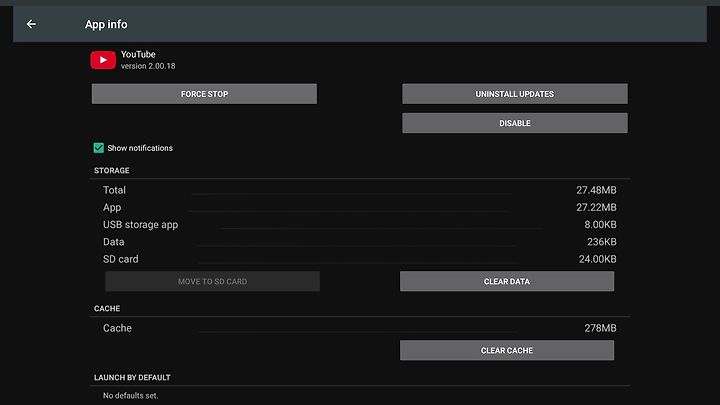This screenshot has height=405, width=720.
Task: Select the STORAGE section header
Action: click(x=112, y=170)
